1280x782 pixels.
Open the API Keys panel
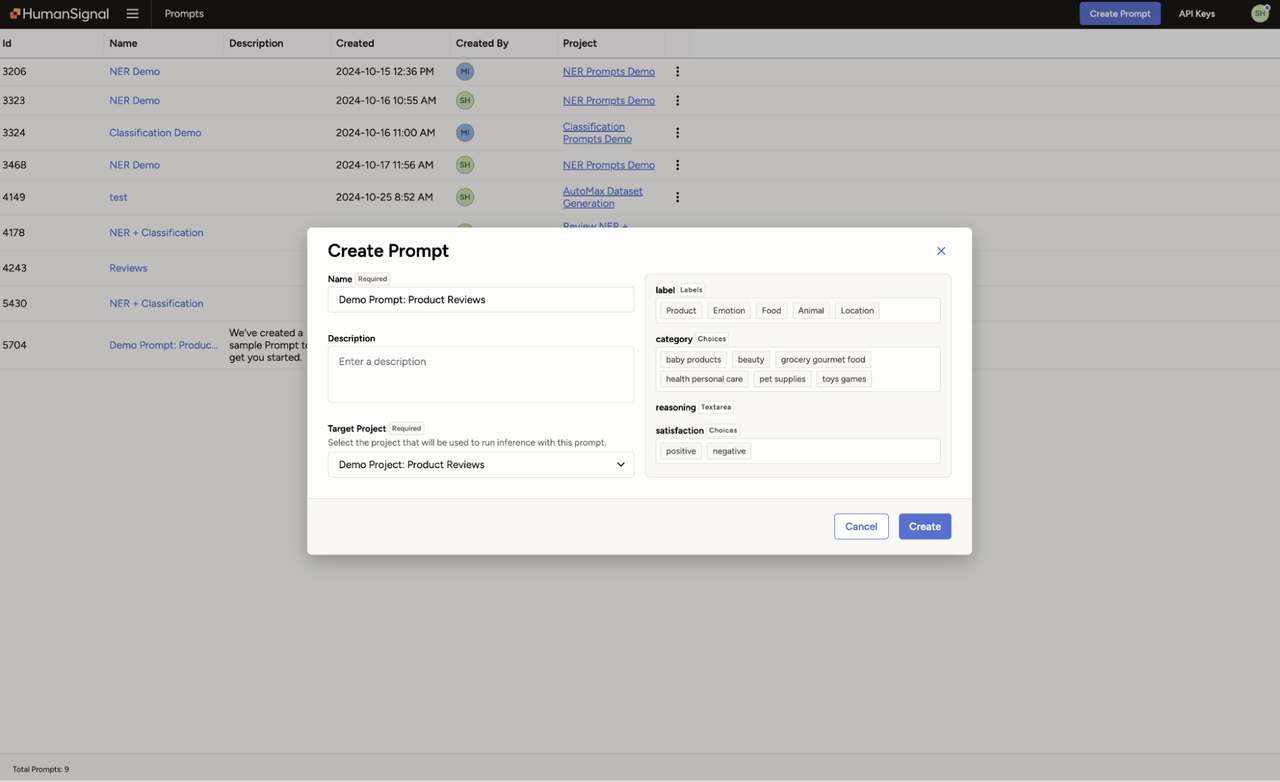[x=1196, y=13]
